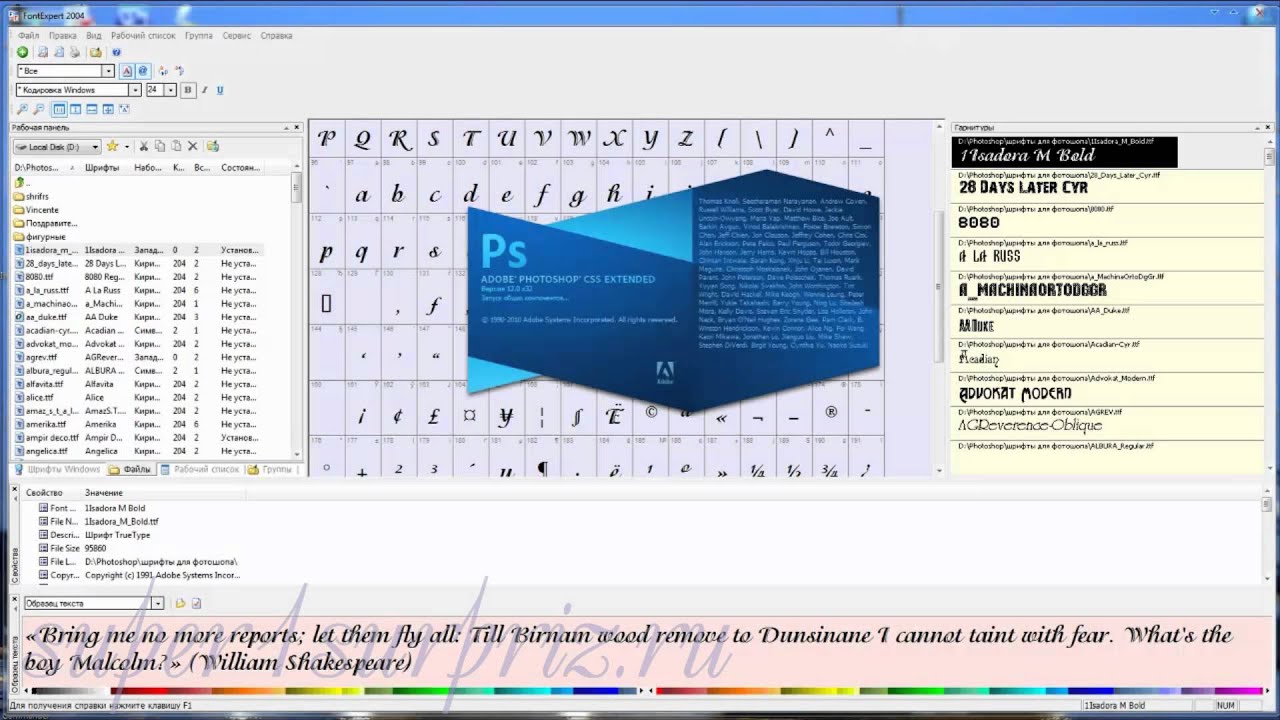
Task: Click the zoom in magnifier icon
Action: point(22,109)
